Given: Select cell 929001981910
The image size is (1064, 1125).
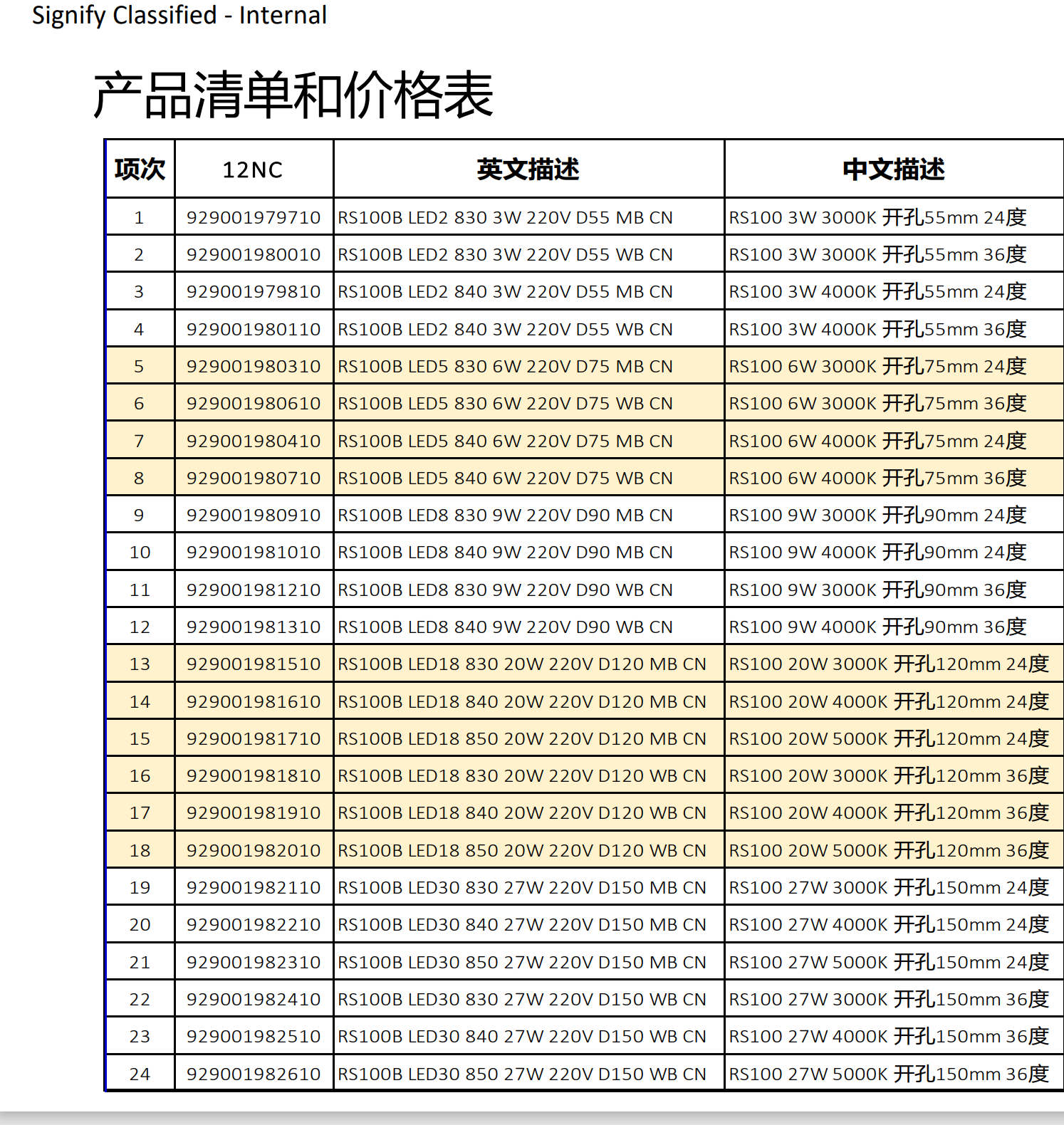Looking at the screenshot, I should (254, 813).
